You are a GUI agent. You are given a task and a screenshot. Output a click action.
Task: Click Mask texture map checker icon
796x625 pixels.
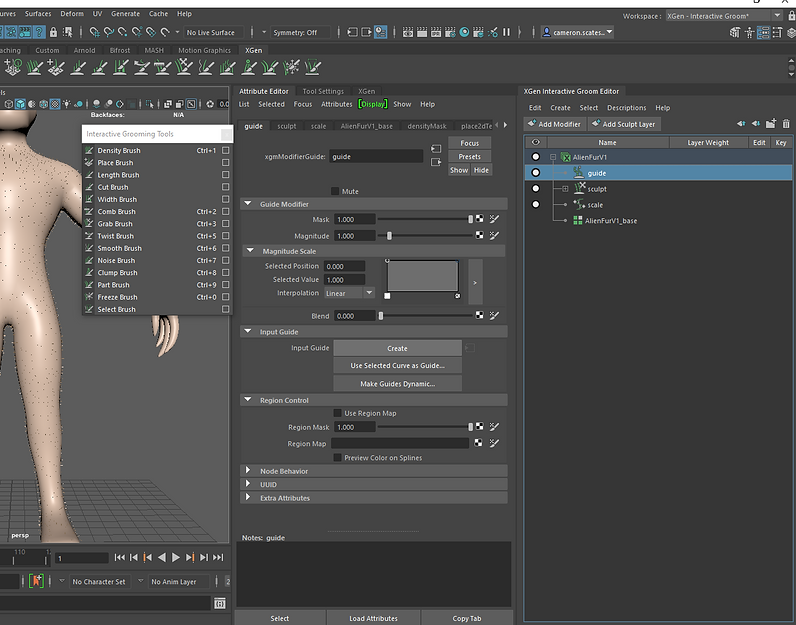(x=479, y=219)
